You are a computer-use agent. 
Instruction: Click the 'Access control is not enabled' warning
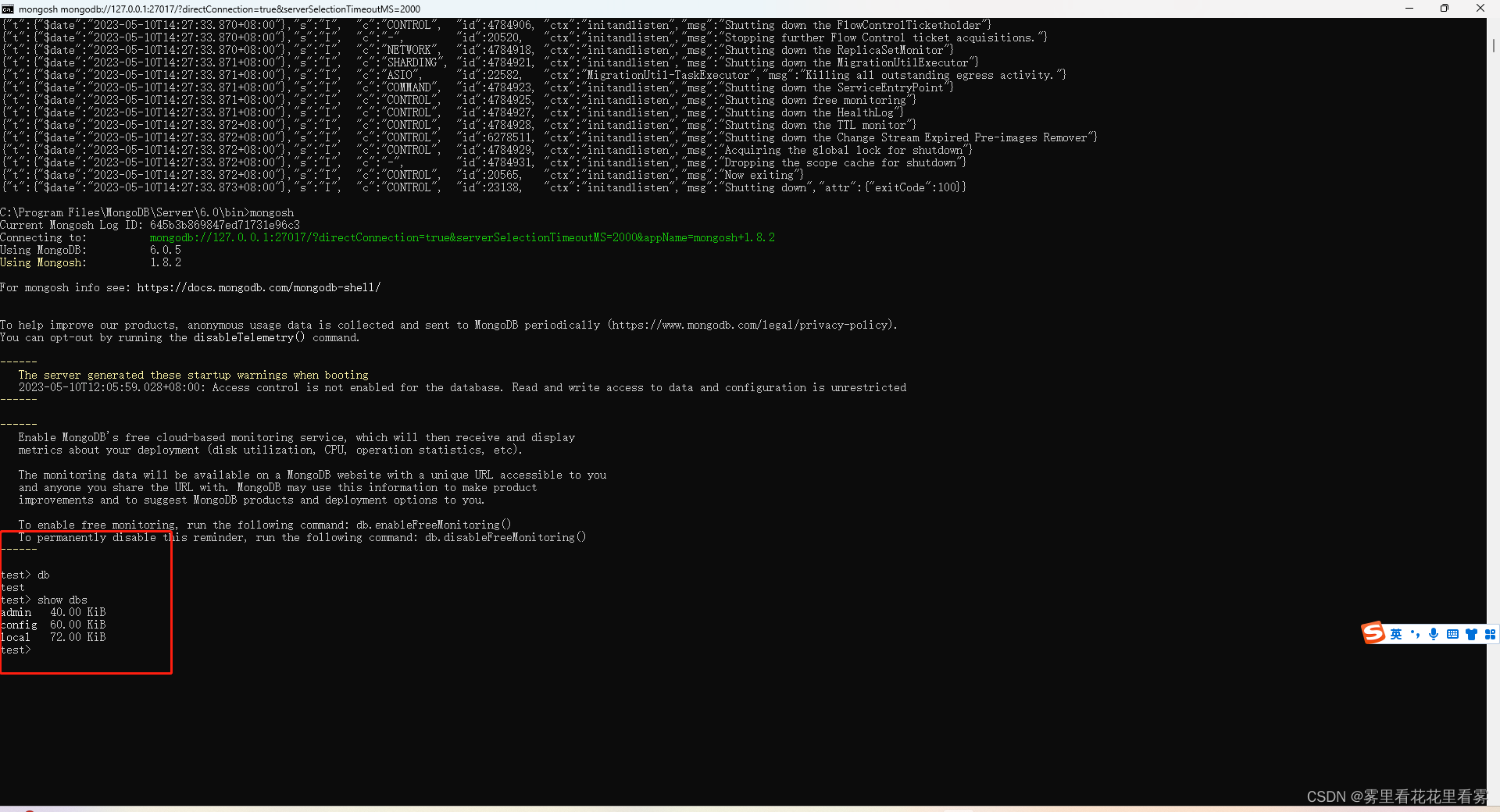(462, 387)
